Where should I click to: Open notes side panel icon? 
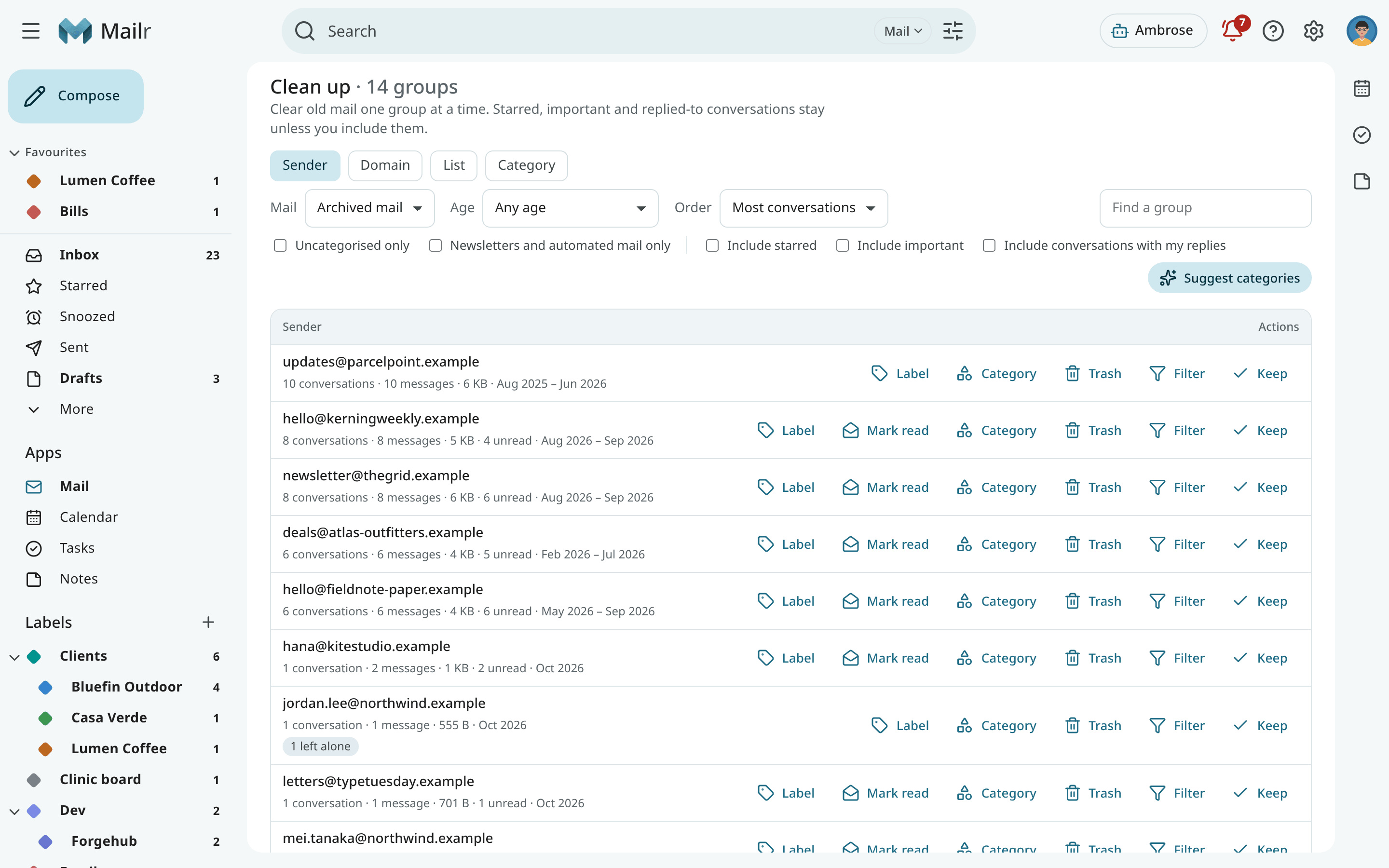click(1362, 181)
